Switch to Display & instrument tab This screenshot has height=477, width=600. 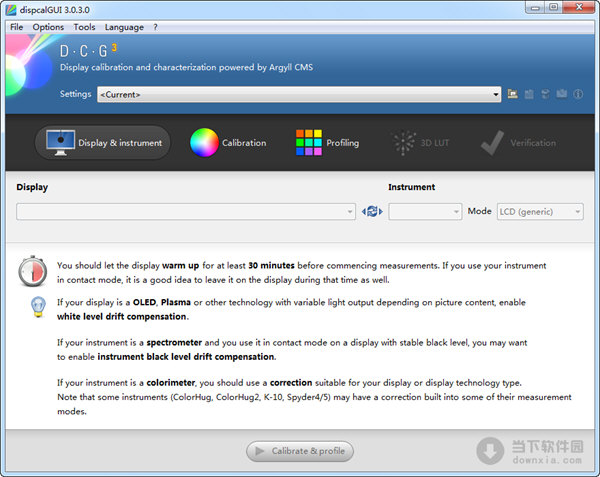point(103,143)
